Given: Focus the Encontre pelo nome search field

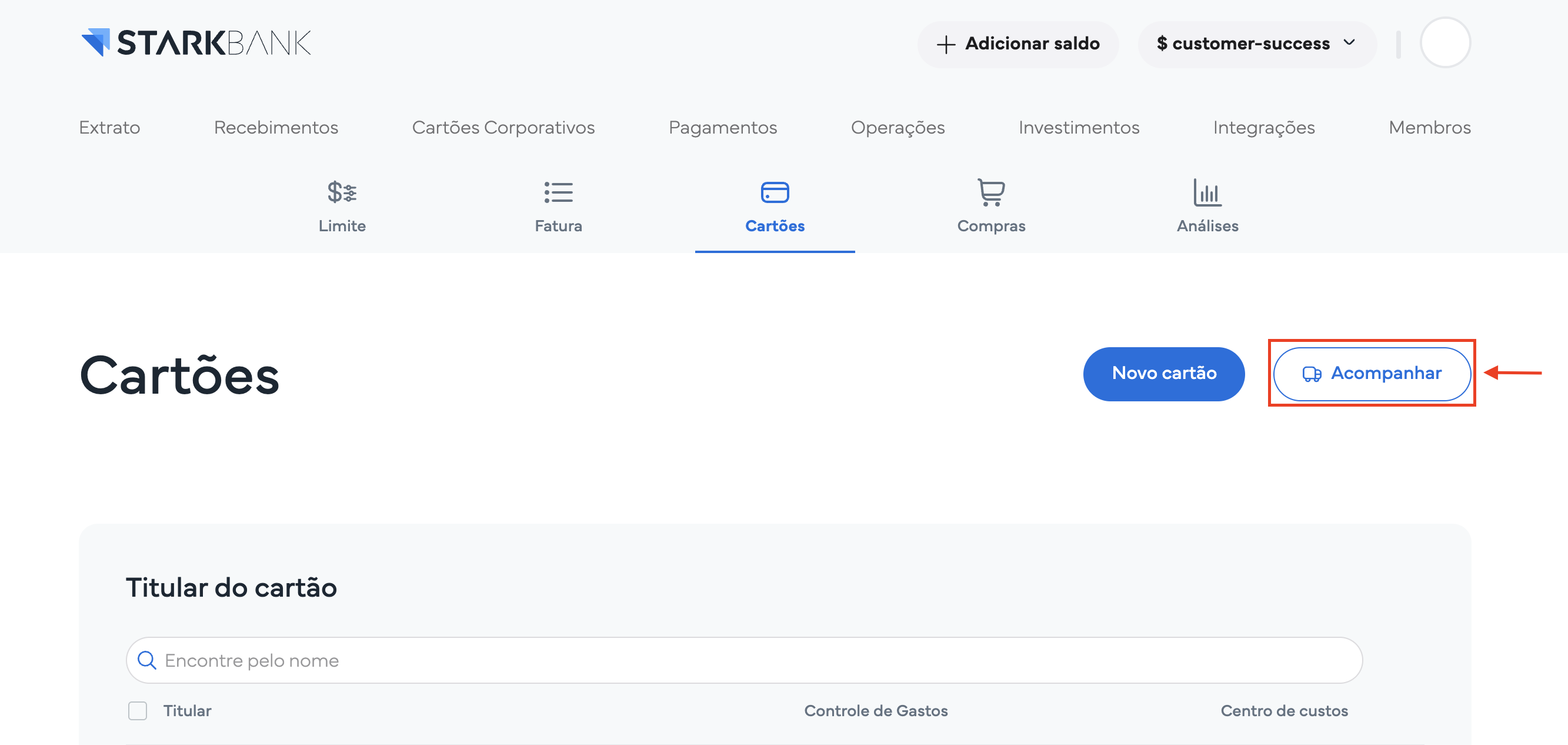Looking at the screenshot, I should (744, 660).
